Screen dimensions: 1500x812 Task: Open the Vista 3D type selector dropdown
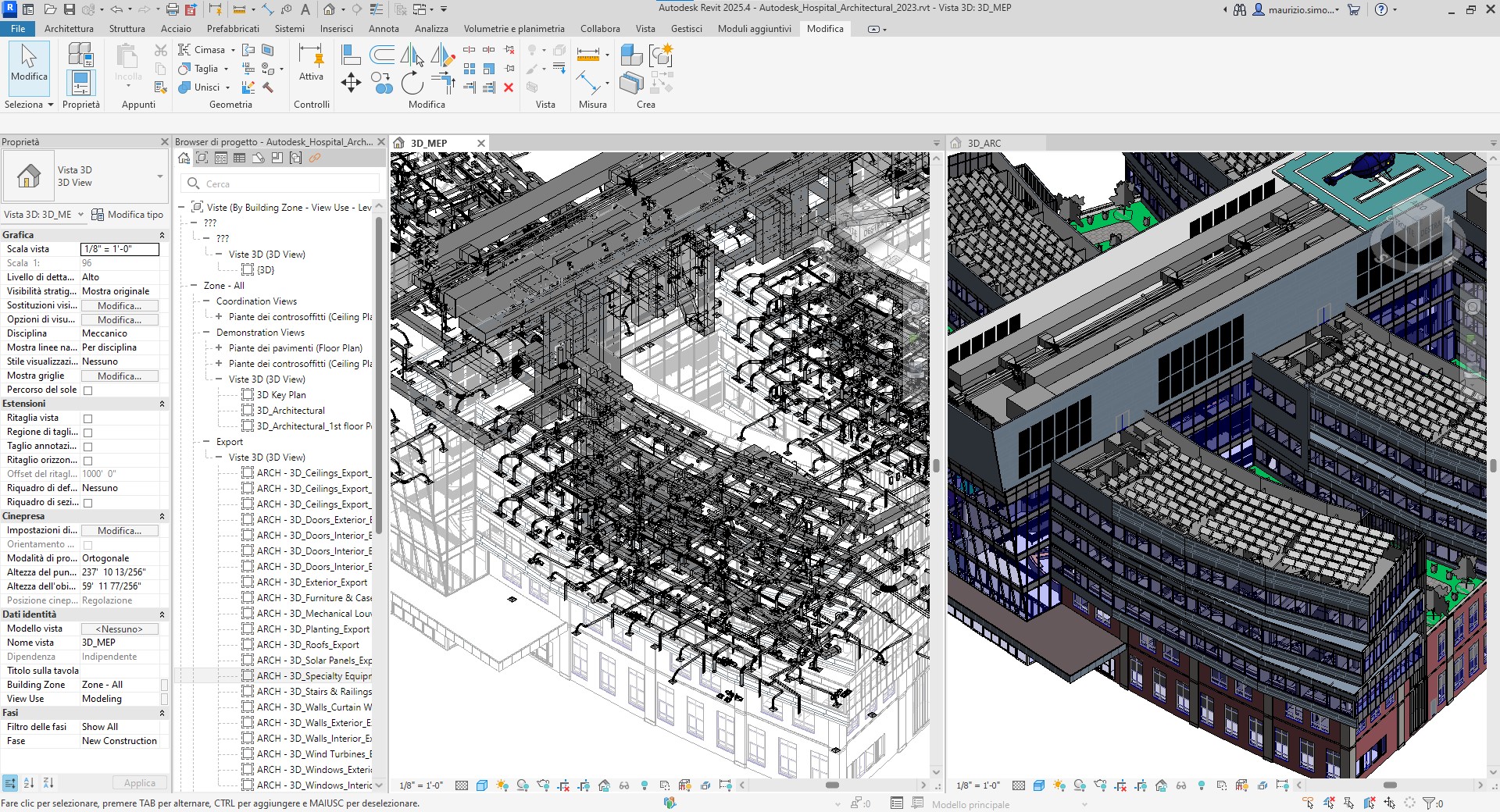pos(159,176)
